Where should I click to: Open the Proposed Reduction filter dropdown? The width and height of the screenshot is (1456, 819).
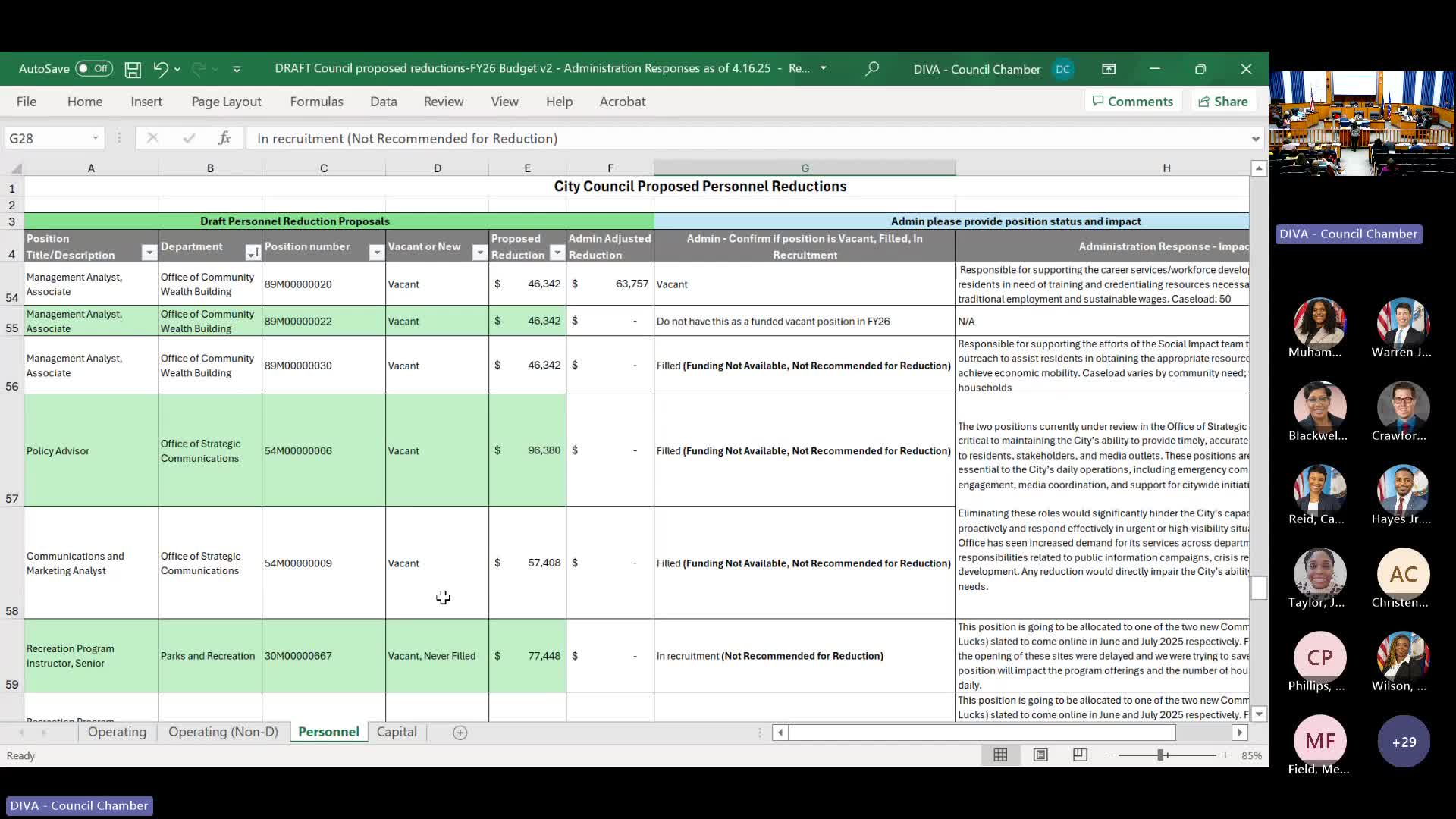557,253
